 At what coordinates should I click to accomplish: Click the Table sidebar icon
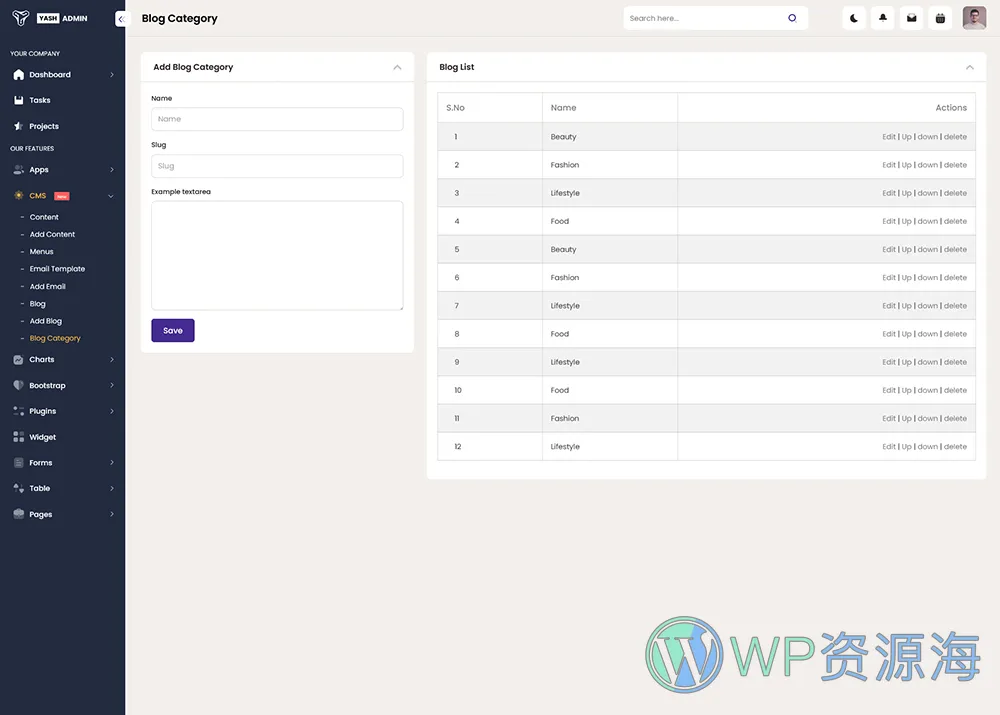[x=18, y=489]
